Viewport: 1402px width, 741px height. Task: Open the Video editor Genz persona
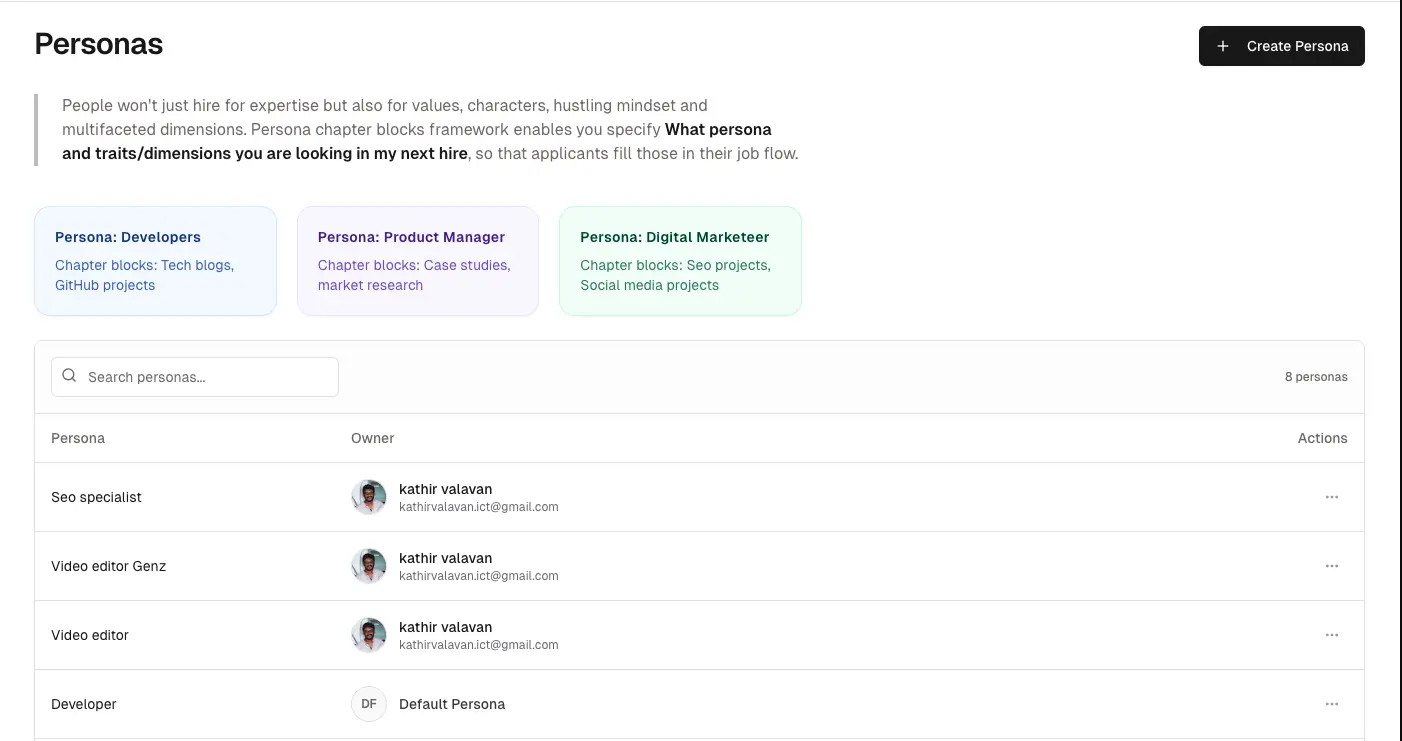coord(108,566)
